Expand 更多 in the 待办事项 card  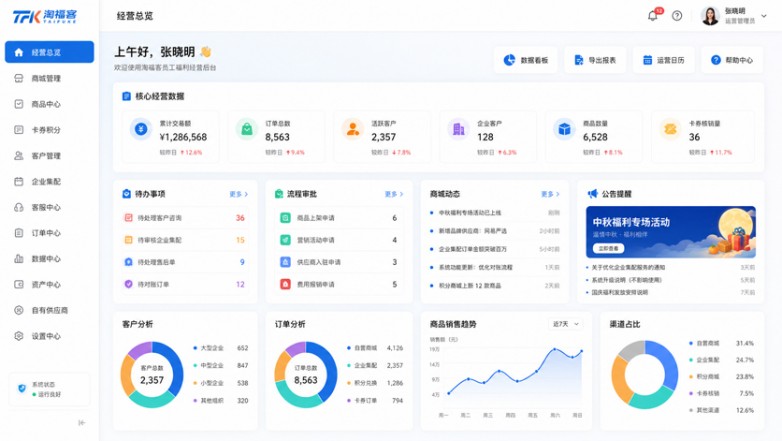(x=239, y=194)
